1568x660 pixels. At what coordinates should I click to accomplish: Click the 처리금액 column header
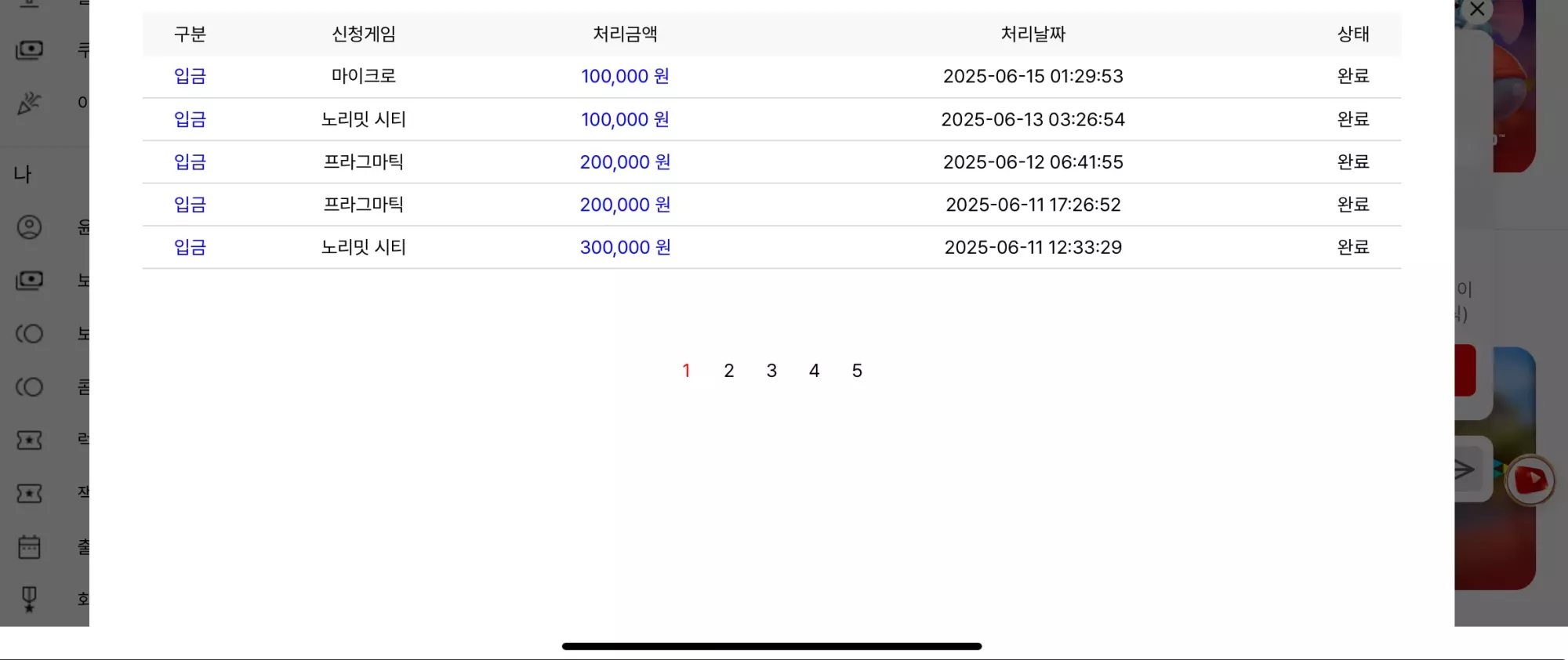625,34
